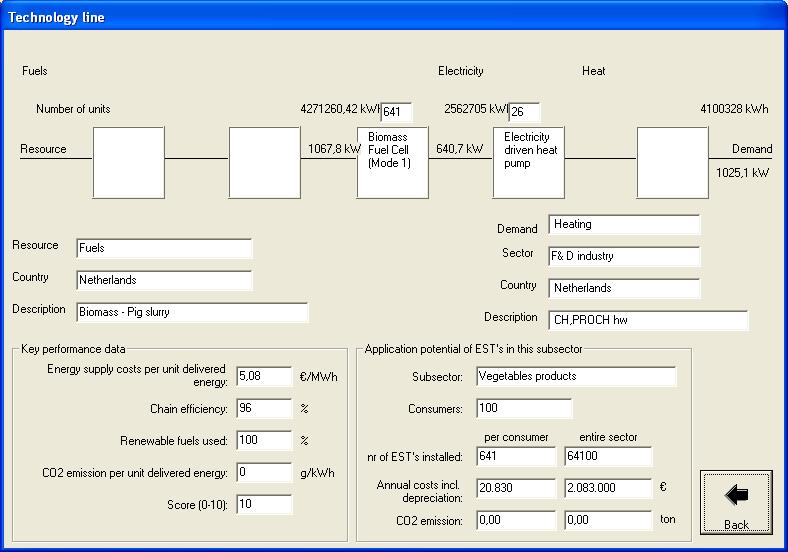788x552 pixels.
Task: Click the entire sector column header
Action: pyautogui.click(x=608, y=437)
